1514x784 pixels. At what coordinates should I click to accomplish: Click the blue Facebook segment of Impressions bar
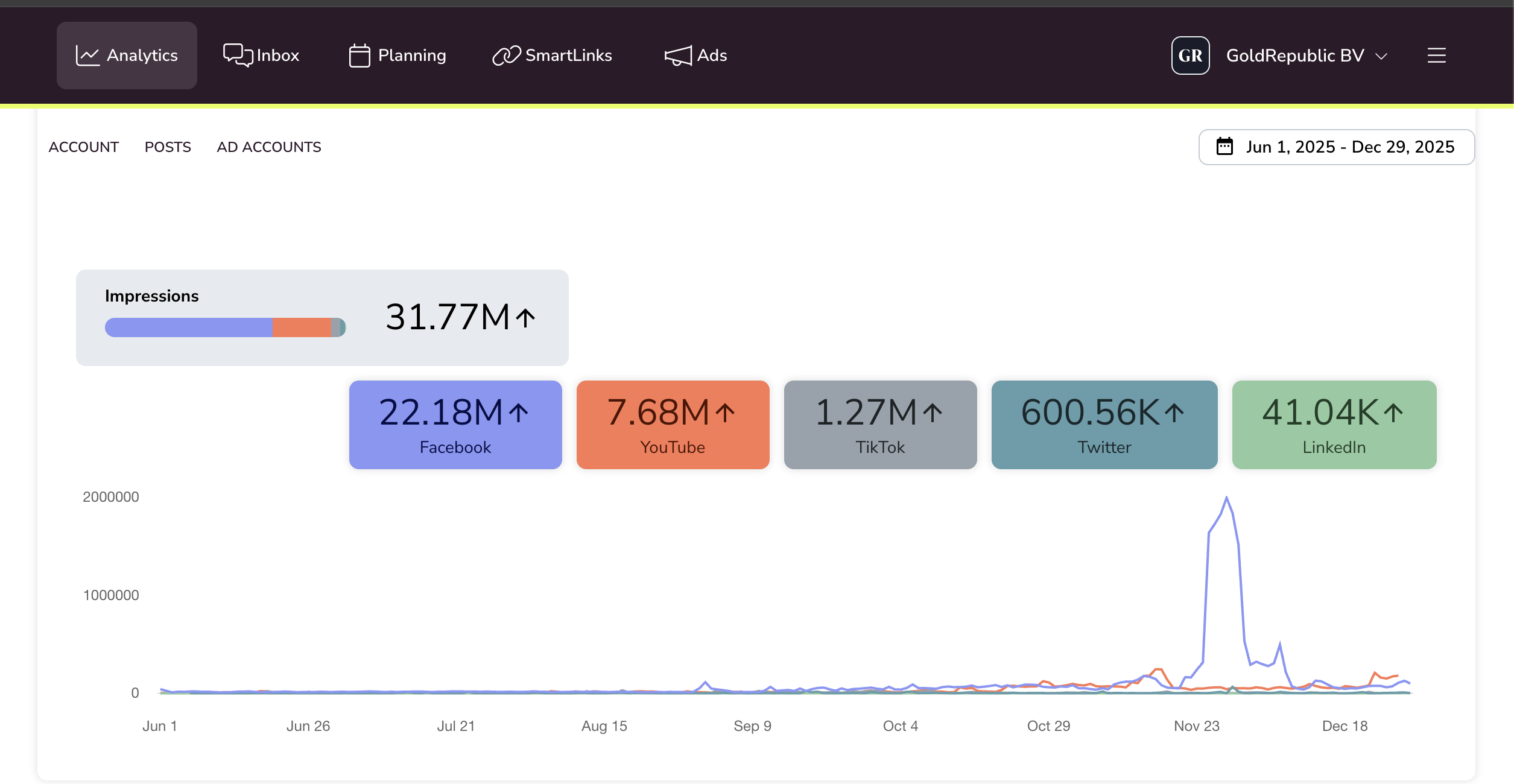(189, 327)
